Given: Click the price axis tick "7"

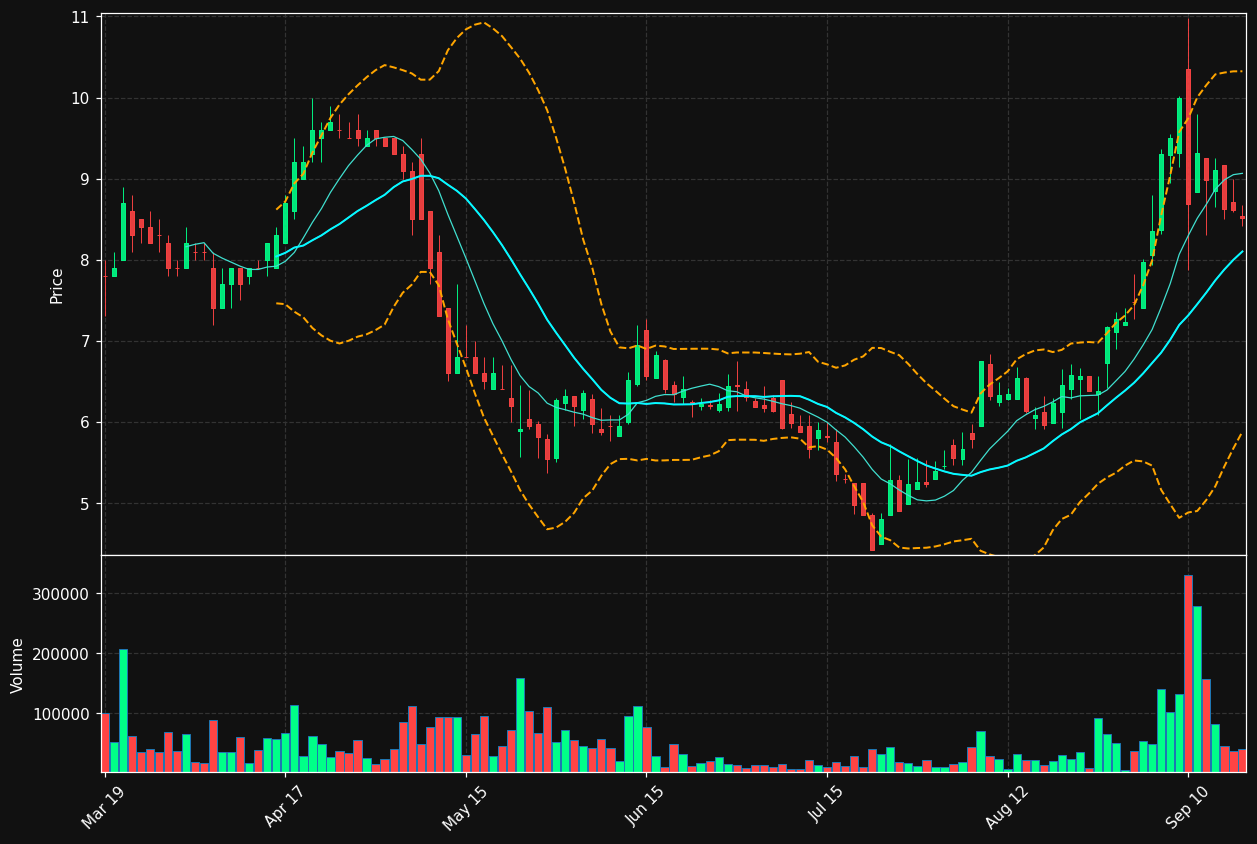Looking at the screenshot, I should pyautogui.click(x=84, y=342).
